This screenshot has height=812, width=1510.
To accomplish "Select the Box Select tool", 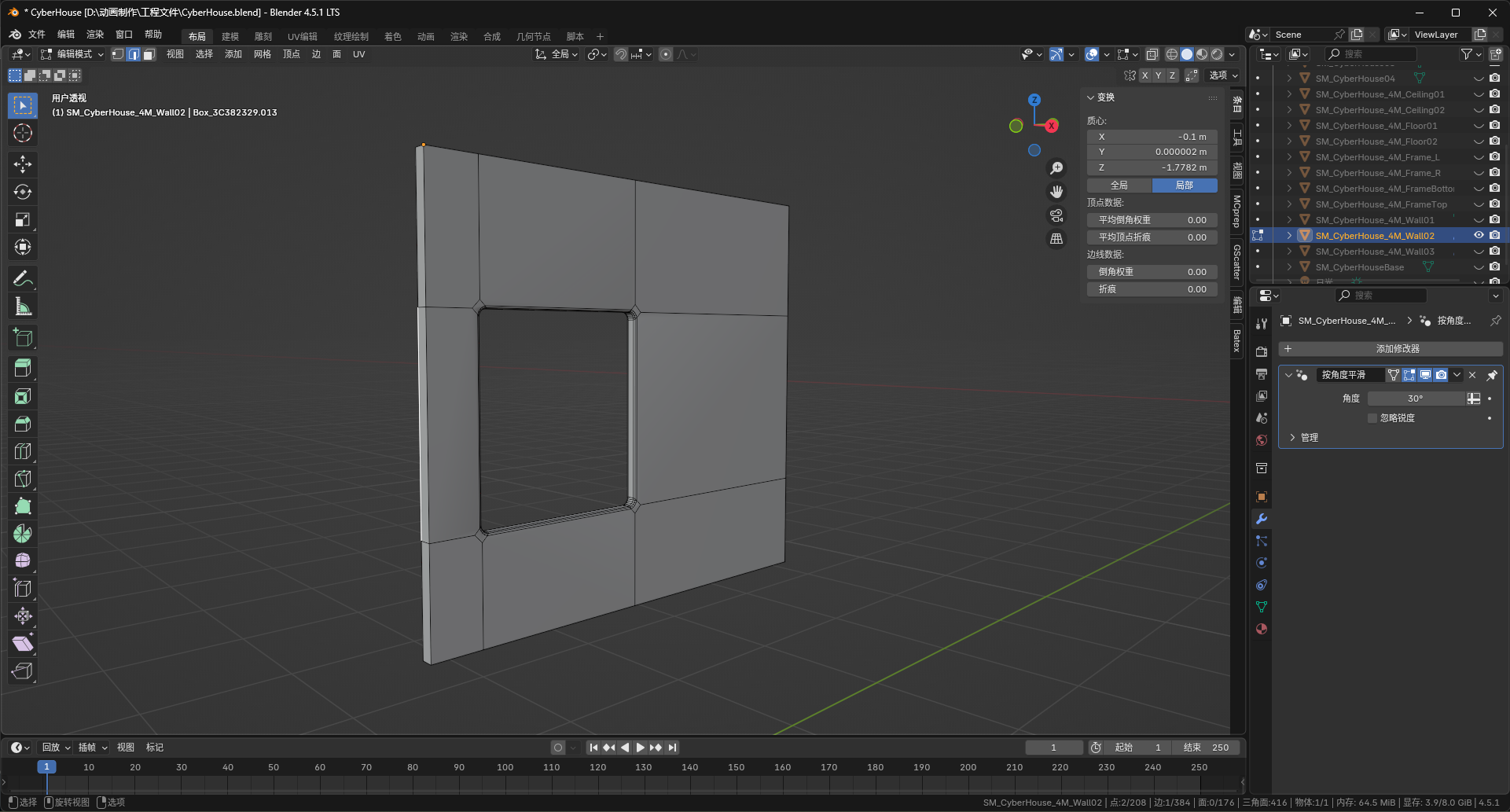I will [x=23, y=105].
